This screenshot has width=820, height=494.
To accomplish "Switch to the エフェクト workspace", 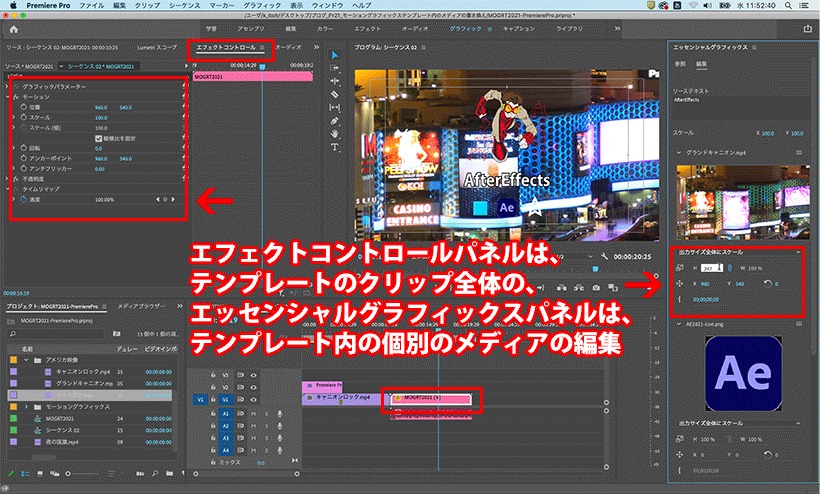I will [368, 29].
